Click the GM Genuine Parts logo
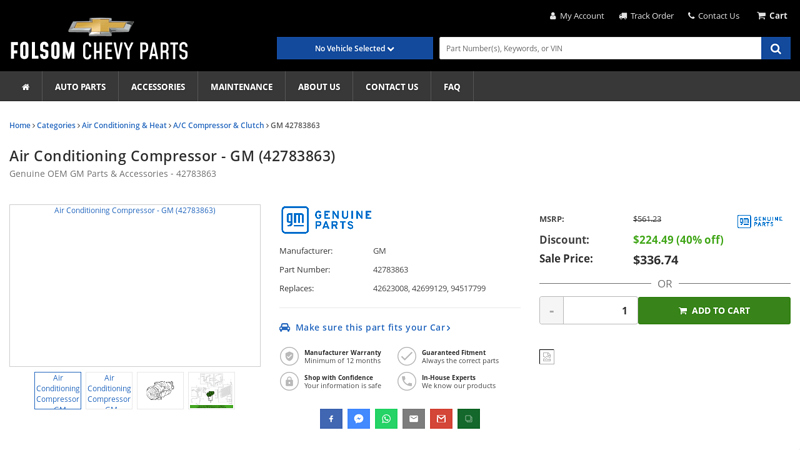The height and width of the screenshot is (450, 800). 326,220
